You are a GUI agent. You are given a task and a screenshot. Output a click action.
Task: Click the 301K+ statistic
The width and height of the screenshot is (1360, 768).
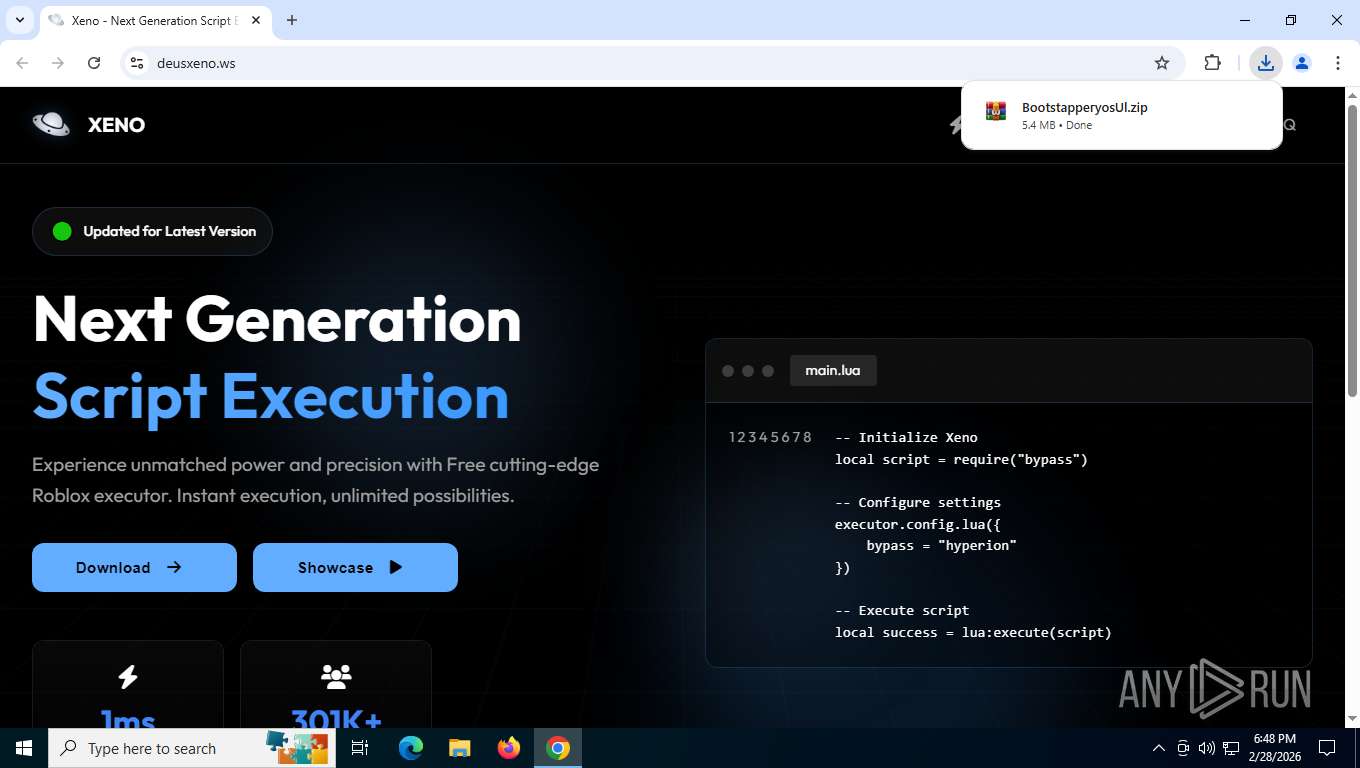[336, 719]
